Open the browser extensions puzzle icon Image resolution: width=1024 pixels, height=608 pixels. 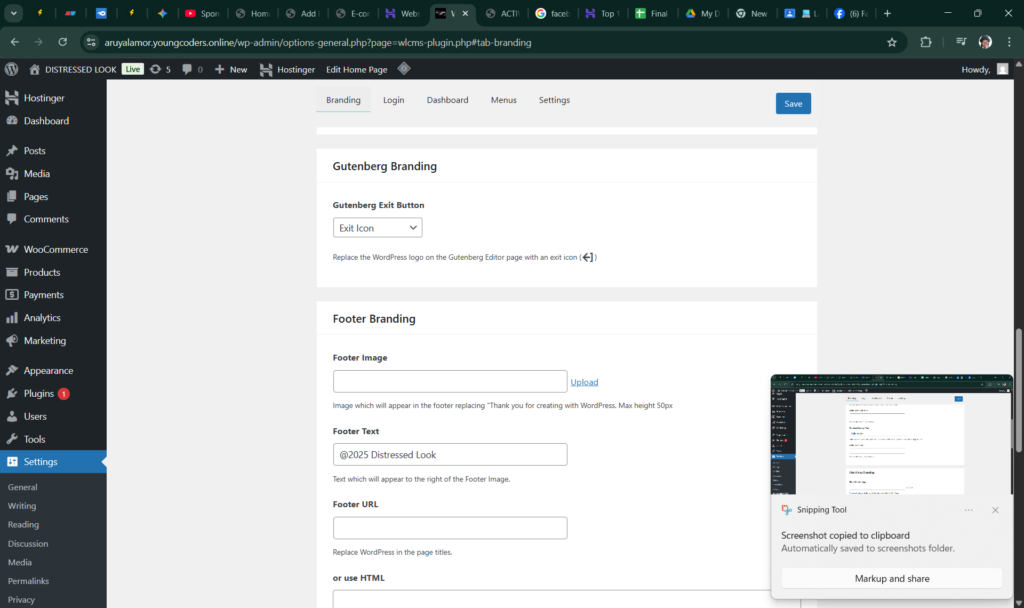(925, 43)
